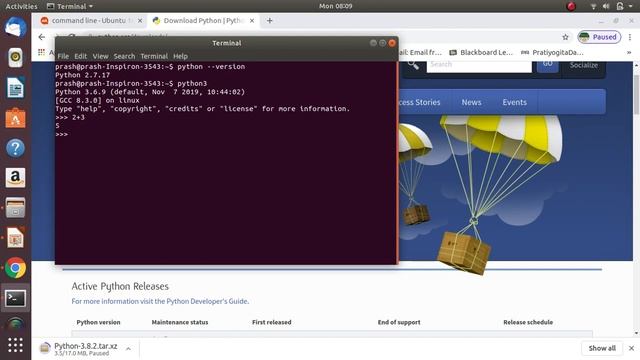Select the Terminal icon in dock
The image size is (640, 360).
point(16,298)
